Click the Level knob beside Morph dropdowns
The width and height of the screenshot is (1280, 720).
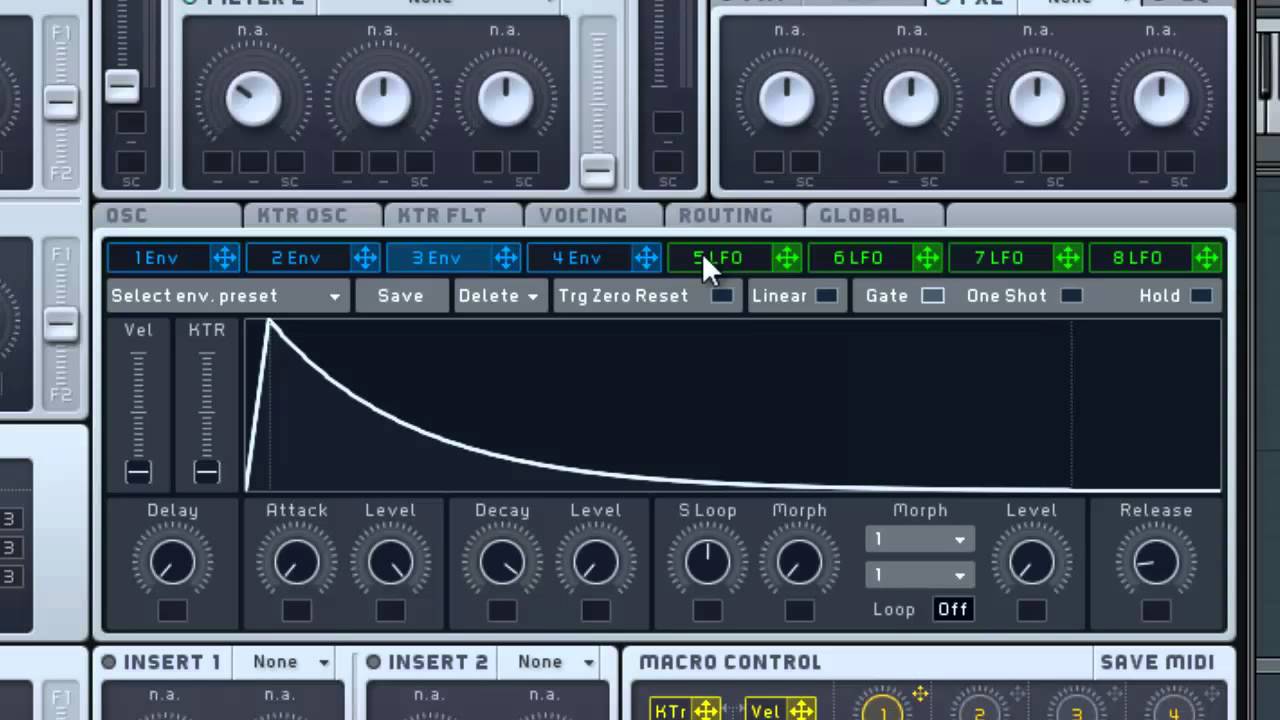(x=1031, y=563)
